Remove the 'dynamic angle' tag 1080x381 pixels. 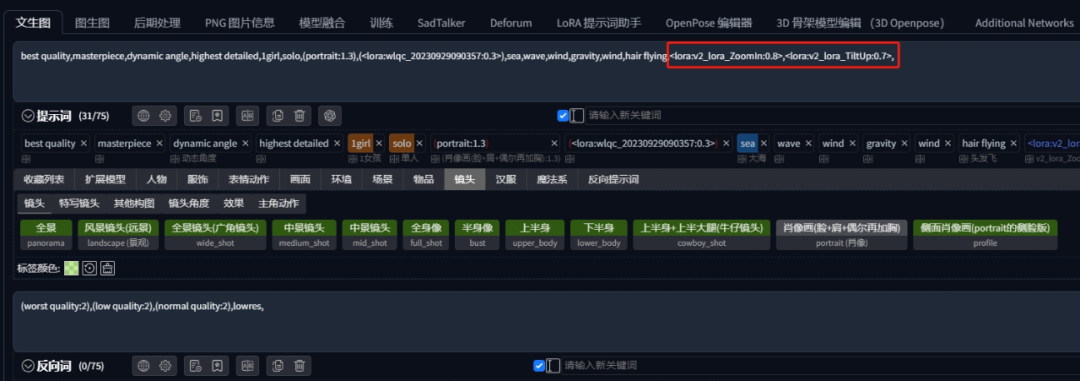245,144
